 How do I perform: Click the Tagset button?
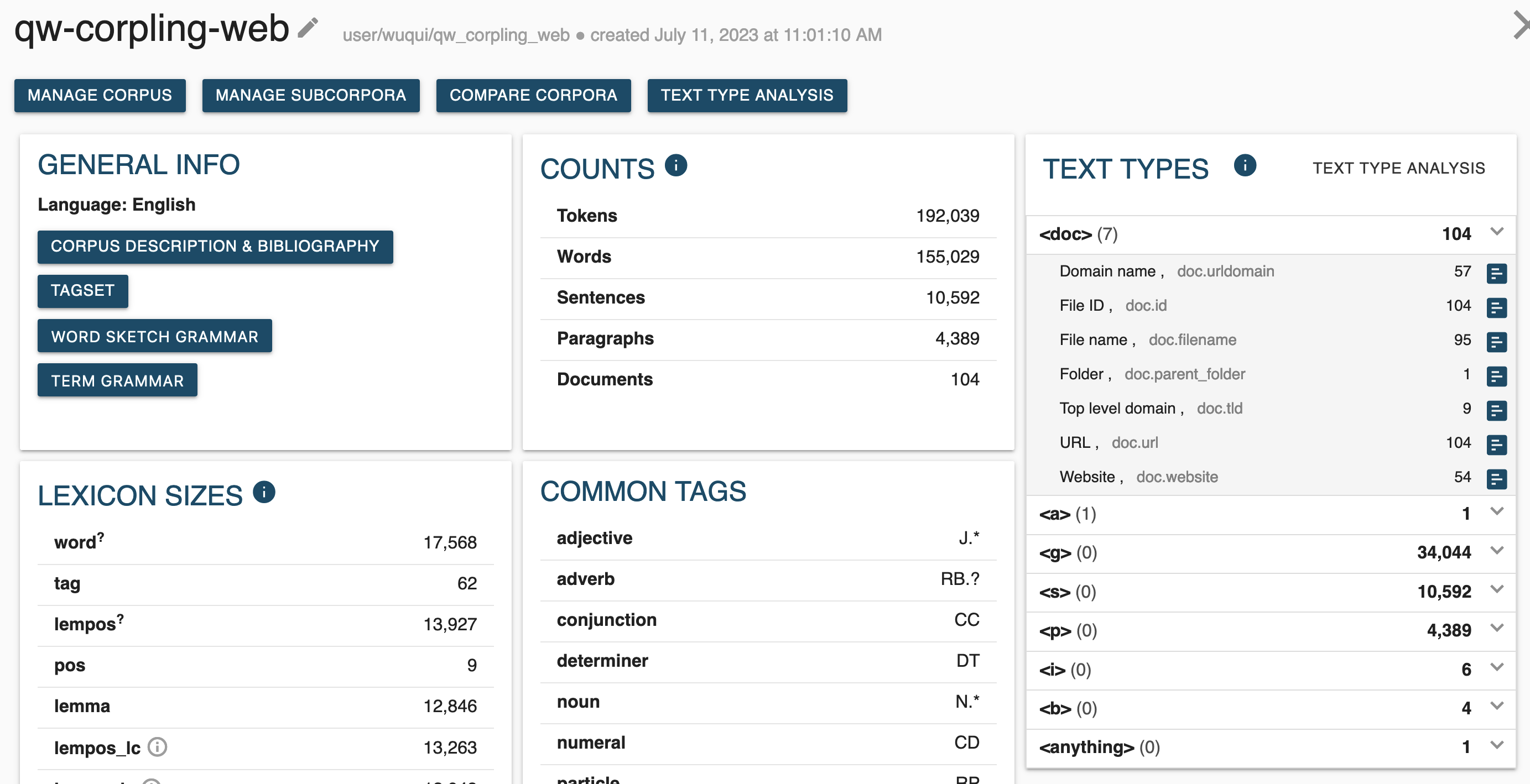[82, 291]
